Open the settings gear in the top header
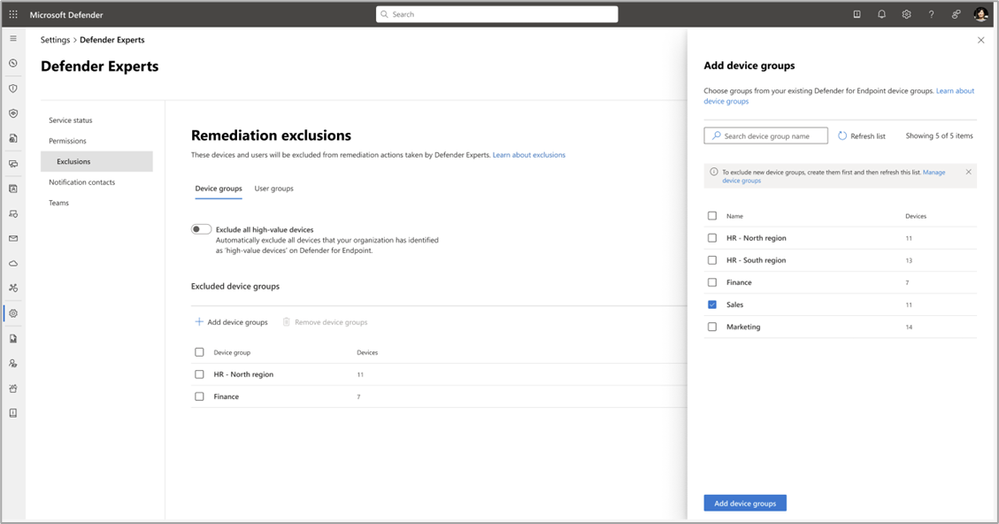The height and width of the screenshot is (524, 999). [x=907, y=14]
